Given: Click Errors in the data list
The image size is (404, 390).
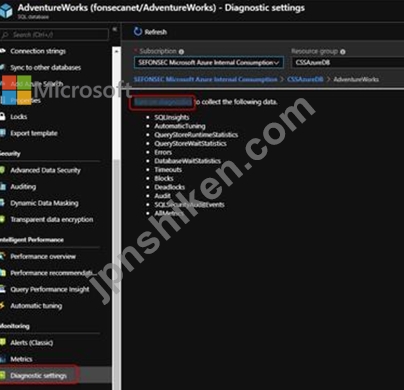Looking at the screenshot, I should point(163,152).
